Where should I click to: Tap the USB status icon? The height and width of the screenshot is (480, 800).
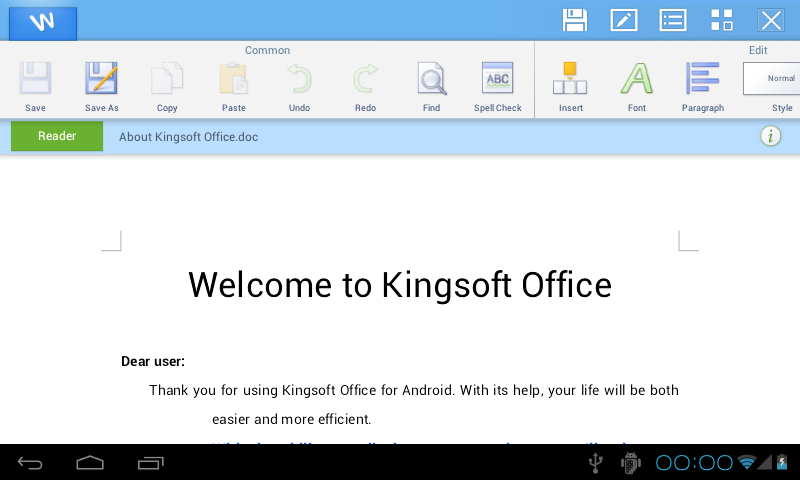[x=595, y=463]
